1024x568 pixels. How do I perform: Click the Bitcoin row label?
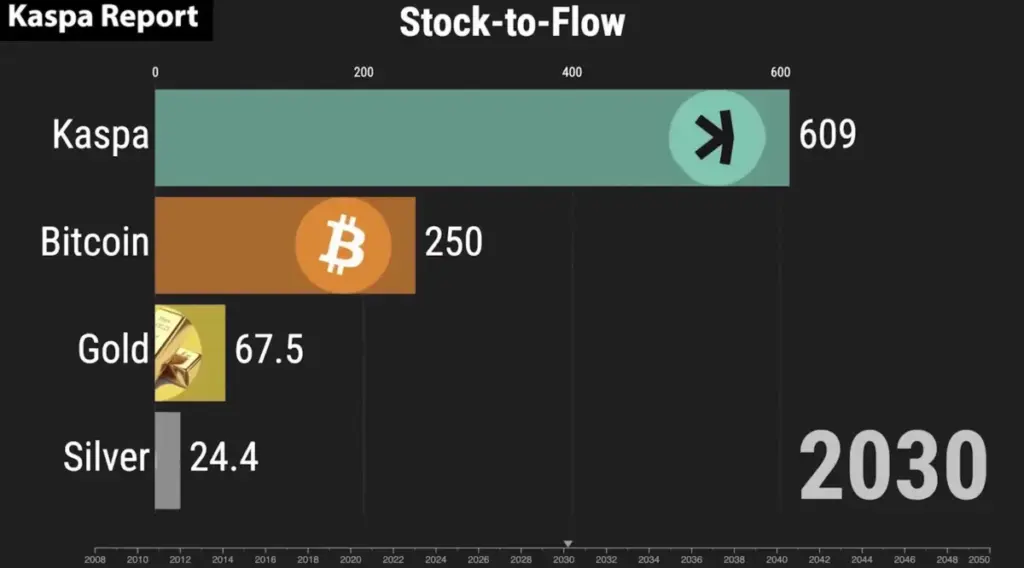tap(95, 243)
